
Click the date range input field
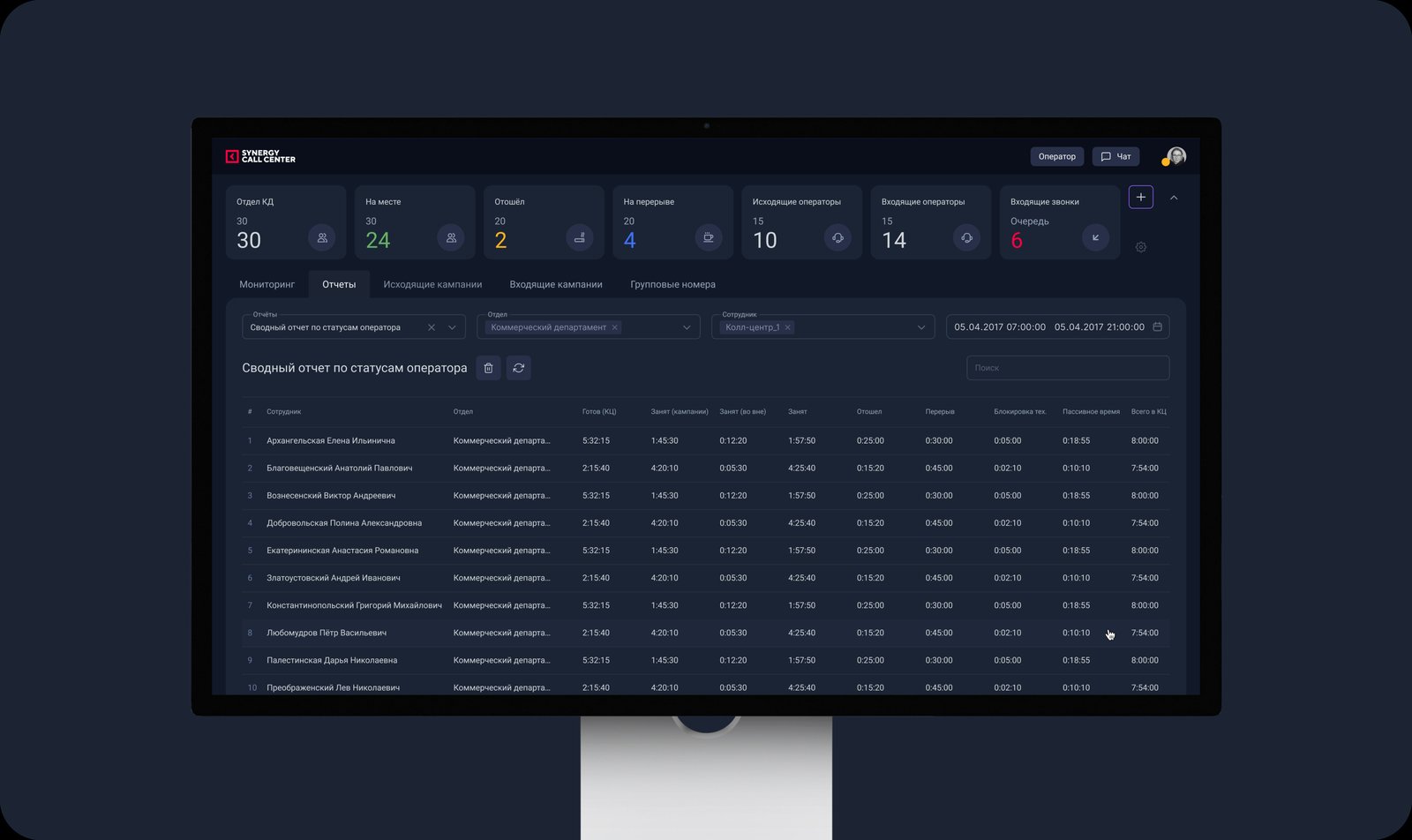click(x=1057, y=326)
